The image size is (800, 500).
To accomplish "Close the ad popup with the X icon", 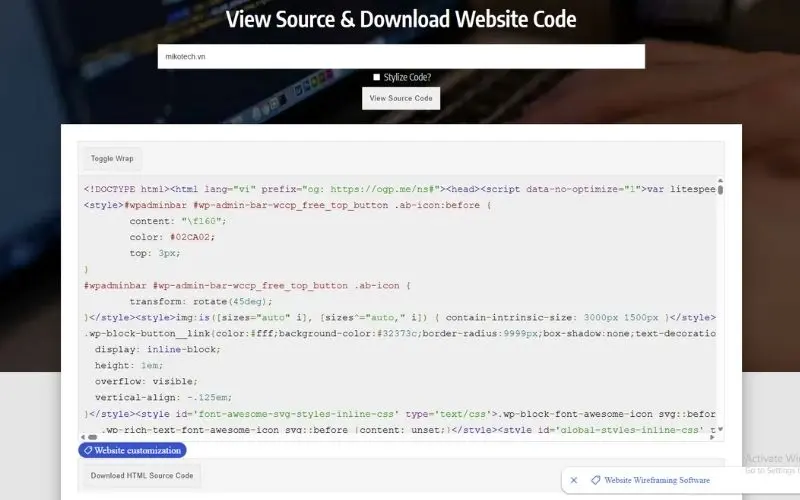I will [574, 480].
